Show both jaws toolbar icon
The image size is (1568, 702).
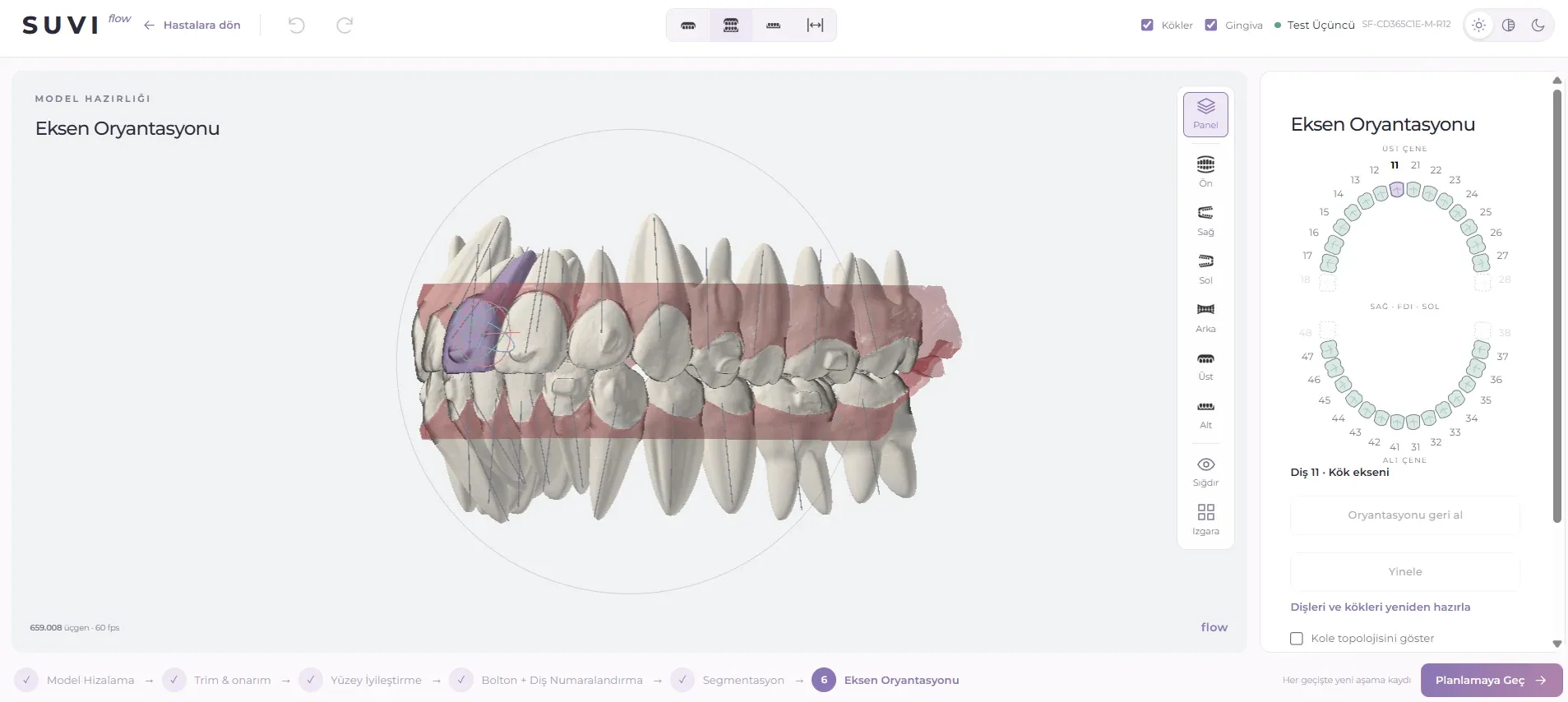731,25
